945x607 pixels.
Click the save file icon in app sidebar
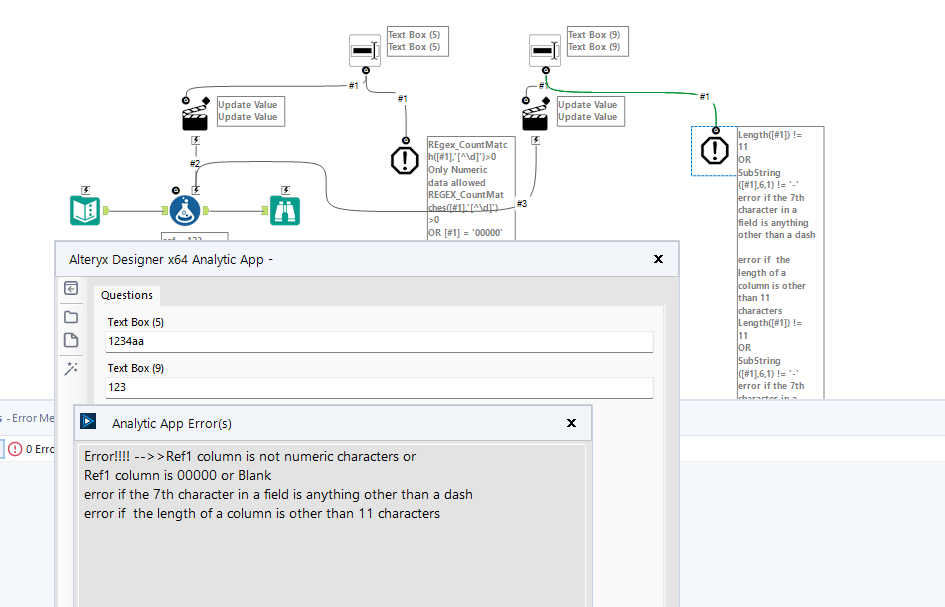(71, 340)
